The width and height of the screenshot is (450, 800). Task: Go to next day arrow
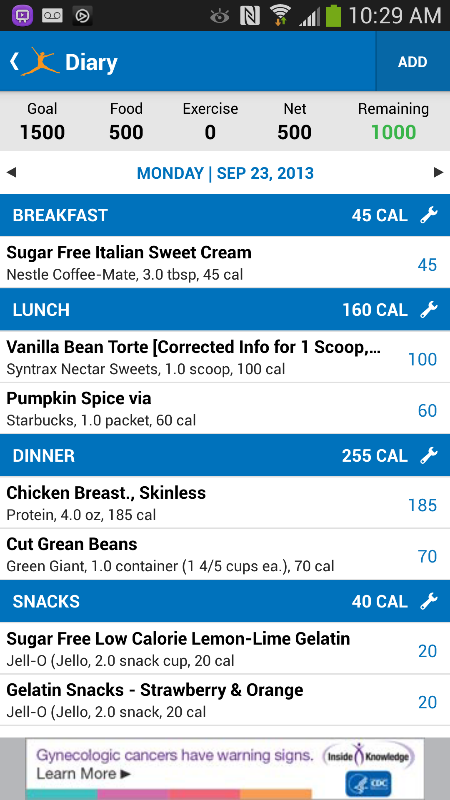coord(438,173)
